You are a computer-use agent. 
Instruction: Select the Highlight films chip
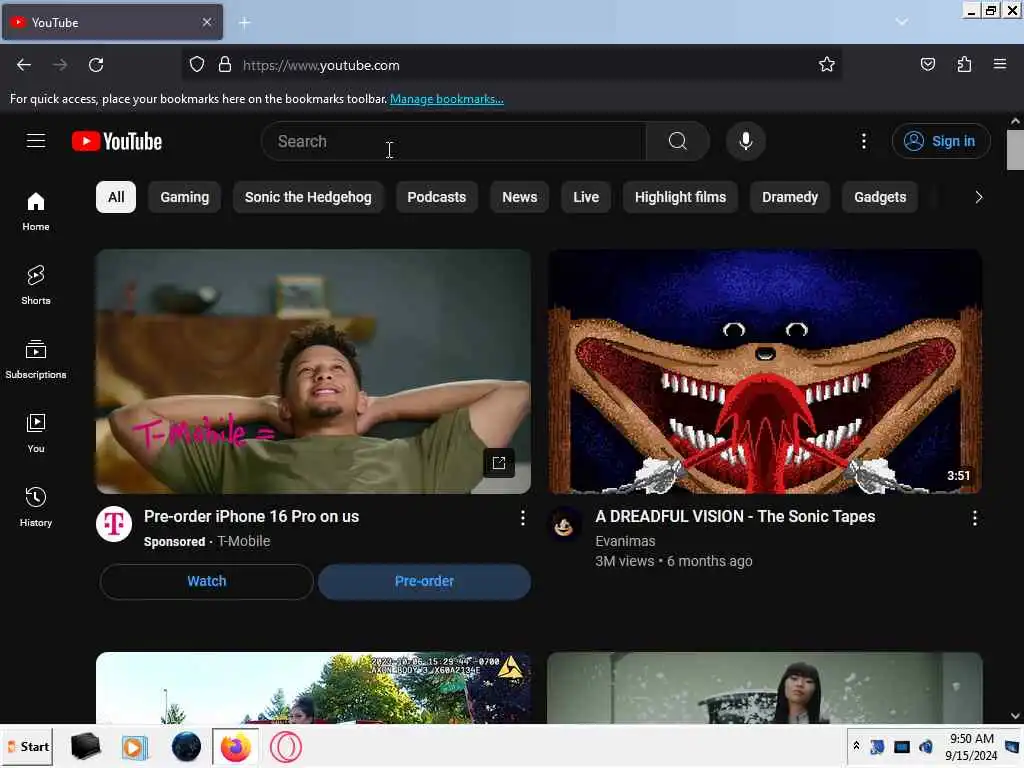click(x=680, y=197)
